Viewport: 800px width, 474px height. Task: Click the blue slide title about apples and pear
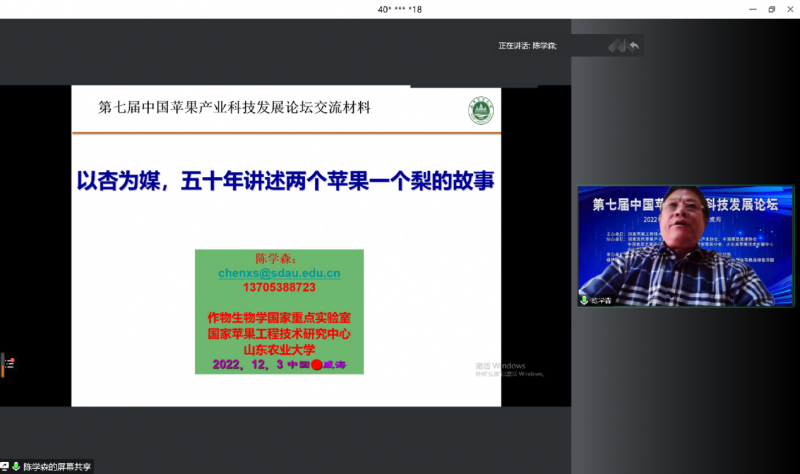click(x=286, y=182)
